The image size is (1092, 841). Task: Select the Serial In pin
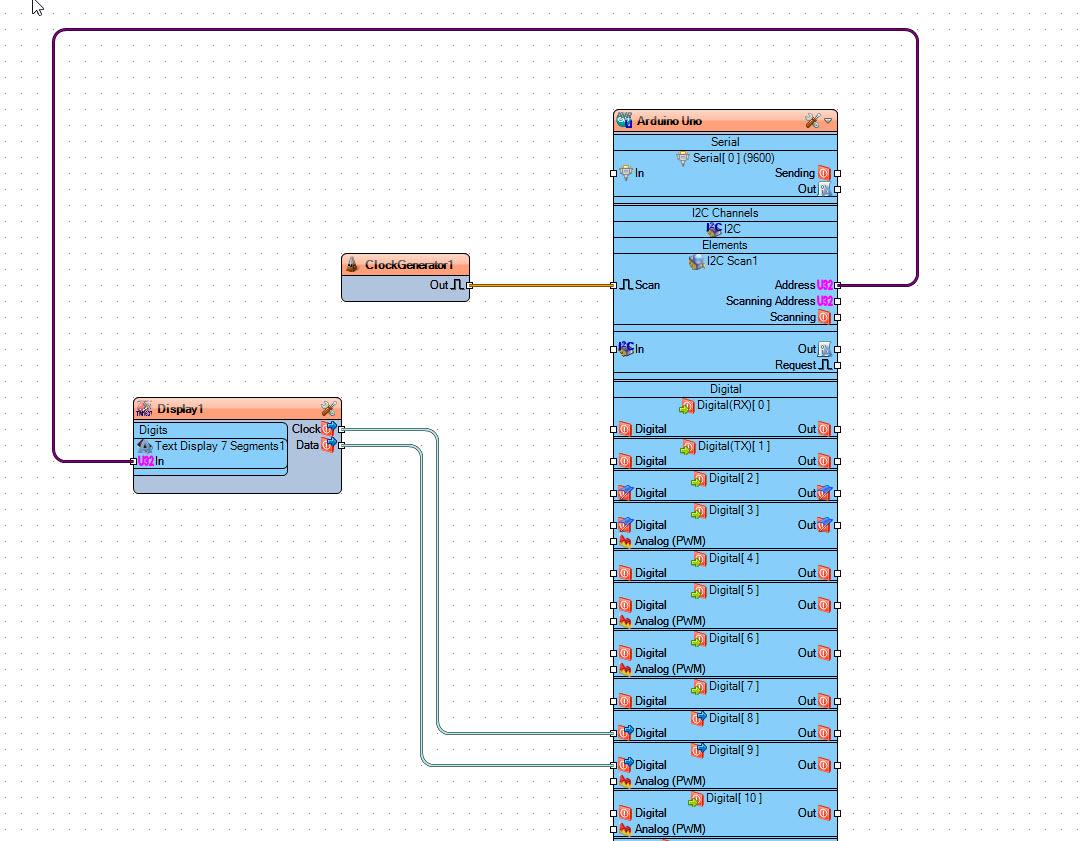coord(614,173)
